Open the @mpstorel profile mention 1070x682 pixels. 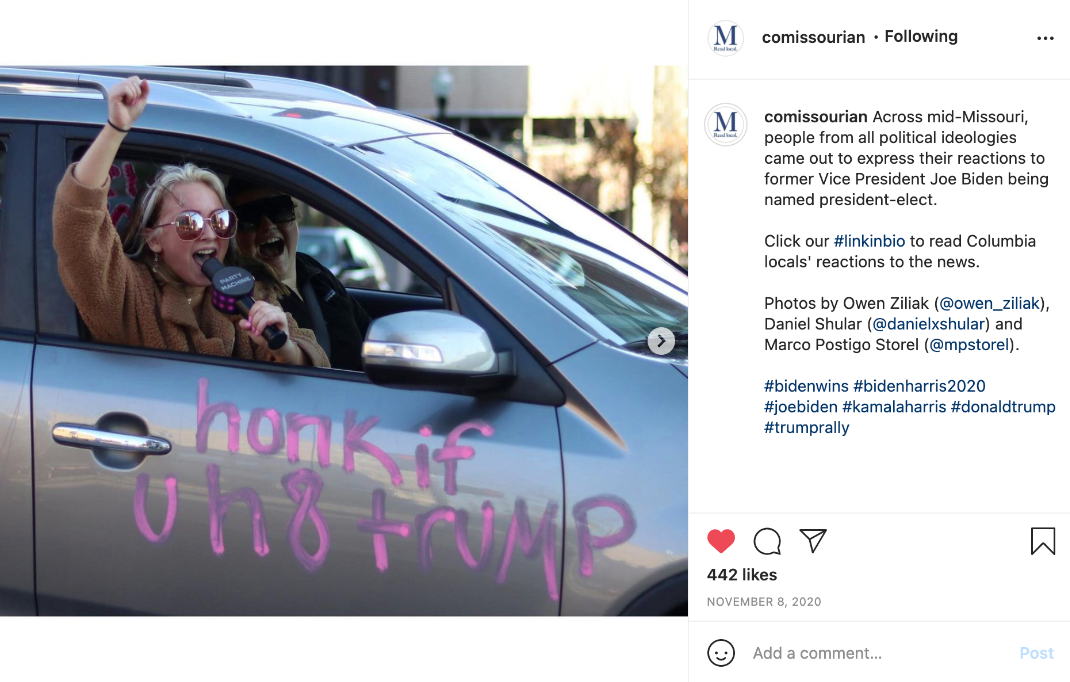coord(968,344)
